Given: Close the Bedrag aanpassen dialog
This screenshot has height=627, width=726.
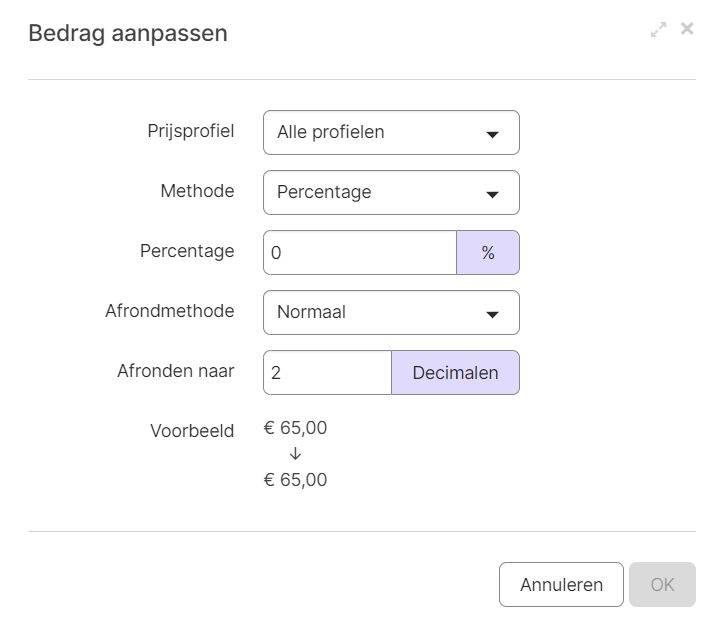Looking at the screenshot, I should (x=687, y=29).
